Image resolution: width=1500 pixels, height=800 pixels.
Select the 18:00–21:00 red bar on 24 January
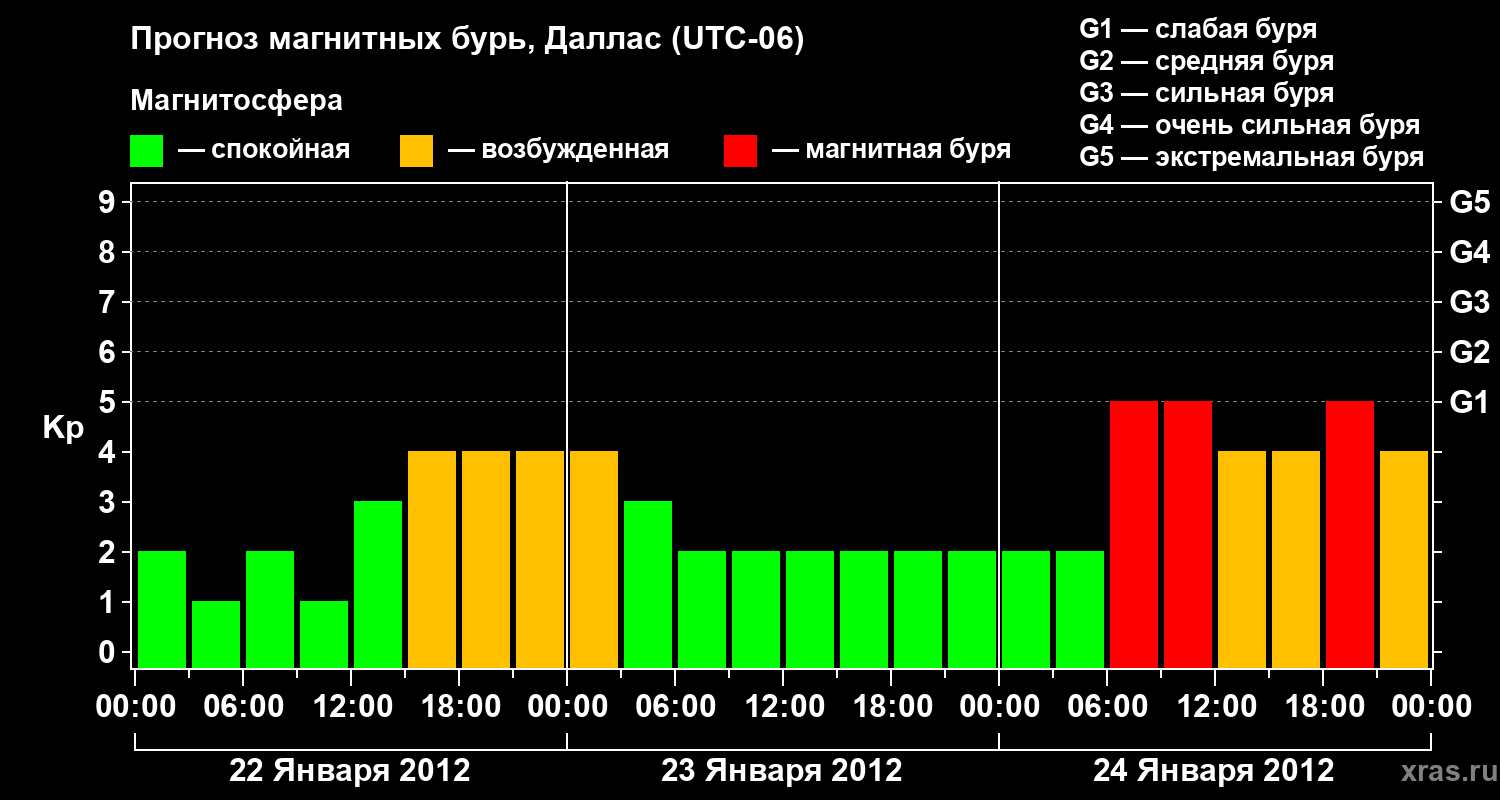click(1350, 534)
